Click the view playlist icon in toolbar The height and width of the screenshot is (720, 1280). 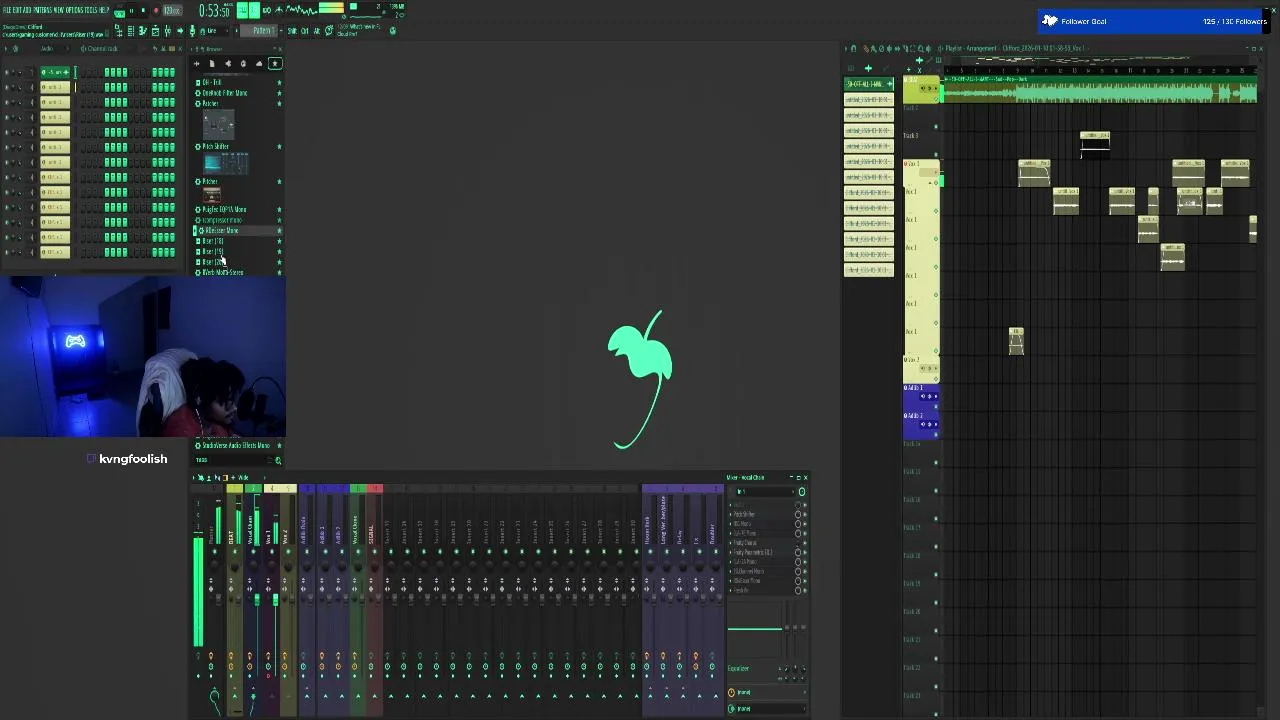(118, 31)
